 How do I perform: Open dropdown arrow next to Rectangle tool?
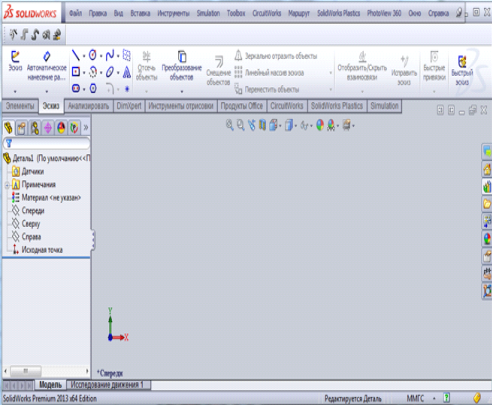coord(84,72)
